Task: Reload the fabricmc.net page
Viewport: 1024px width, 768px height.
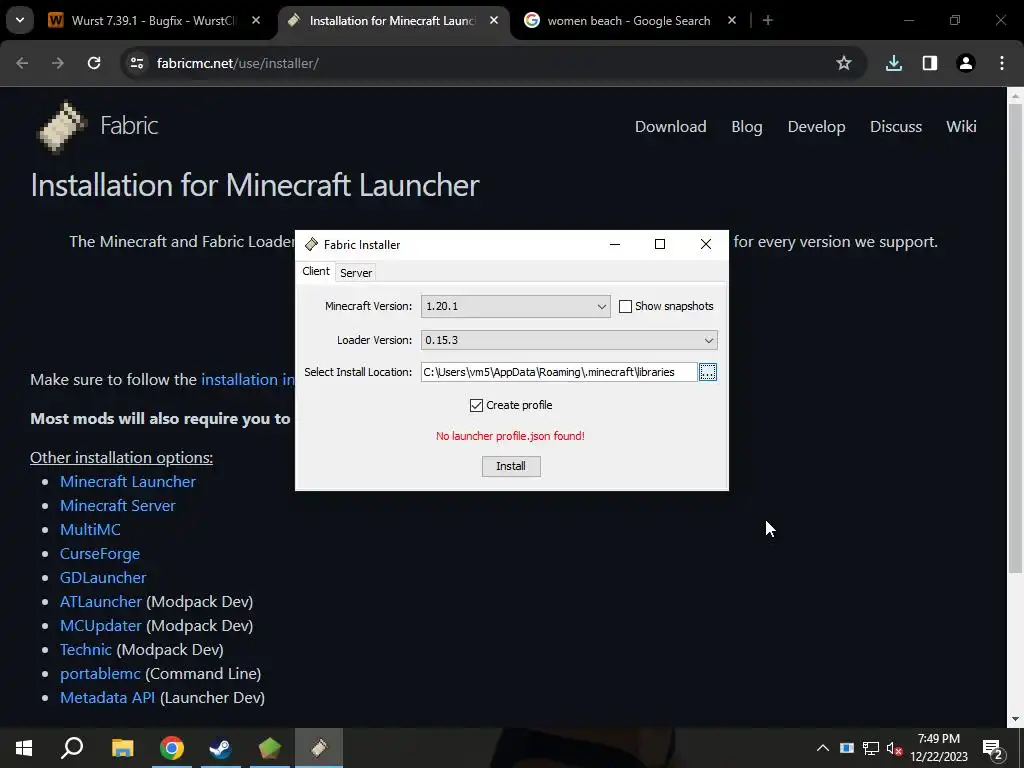Action: pyautogui.click(x=94, y=63)
